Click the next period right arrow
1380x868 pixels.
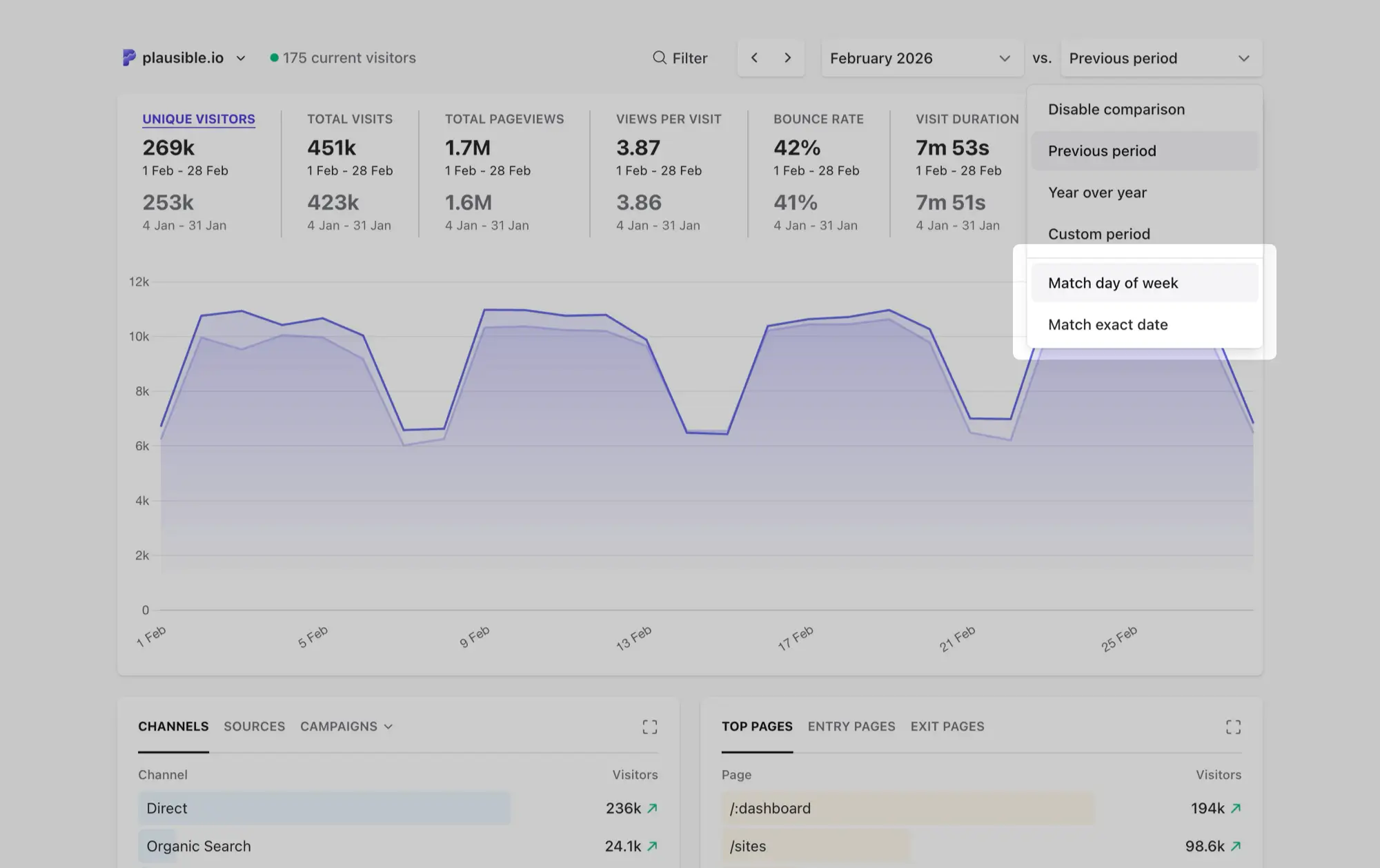pos(787,58)
